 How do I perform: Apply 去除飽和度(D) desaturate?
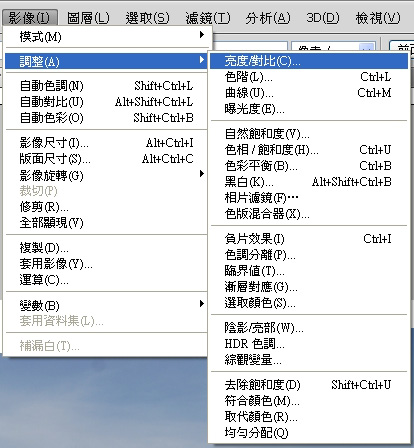tap(309, 385)
